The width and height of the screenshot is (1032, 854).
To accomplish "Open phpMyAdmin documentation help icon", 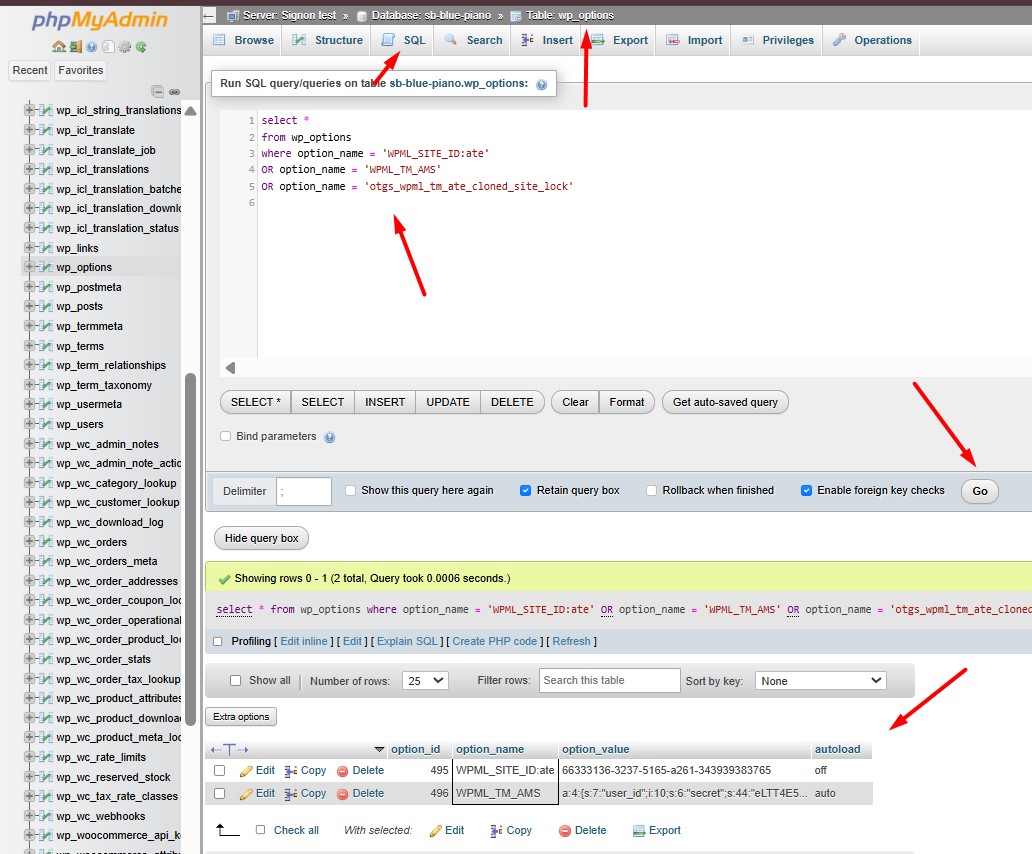I will click(x=91, y=47).
